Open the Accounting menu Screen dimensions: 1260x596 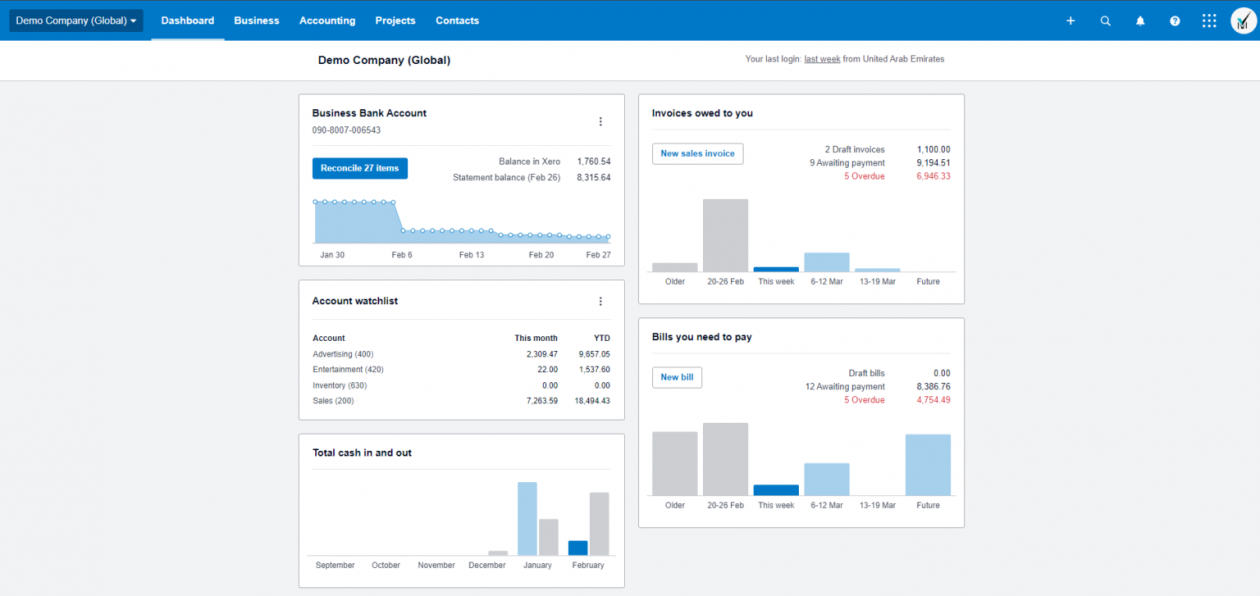click(327, 21)
